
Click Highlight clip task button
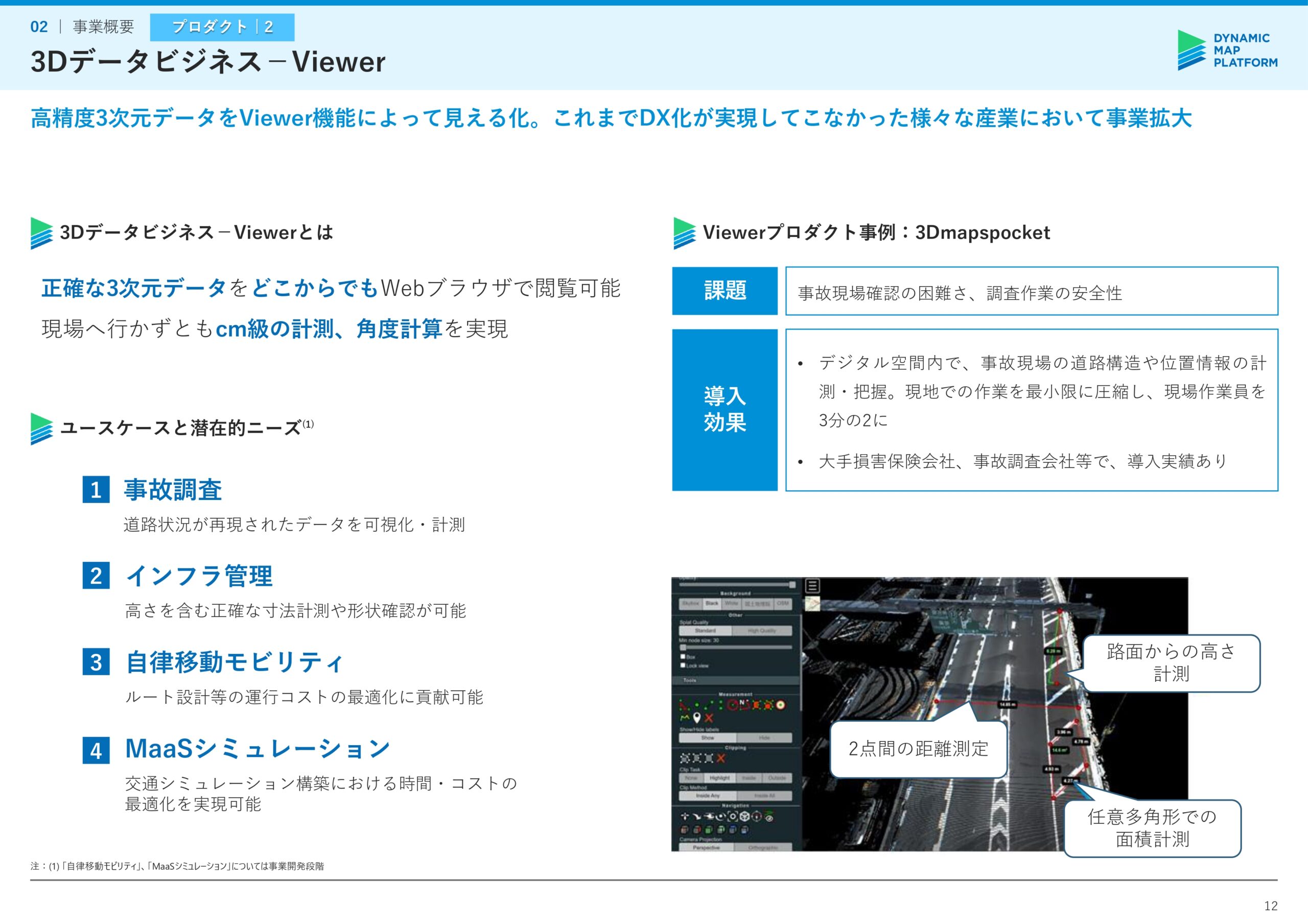point(720,778)
